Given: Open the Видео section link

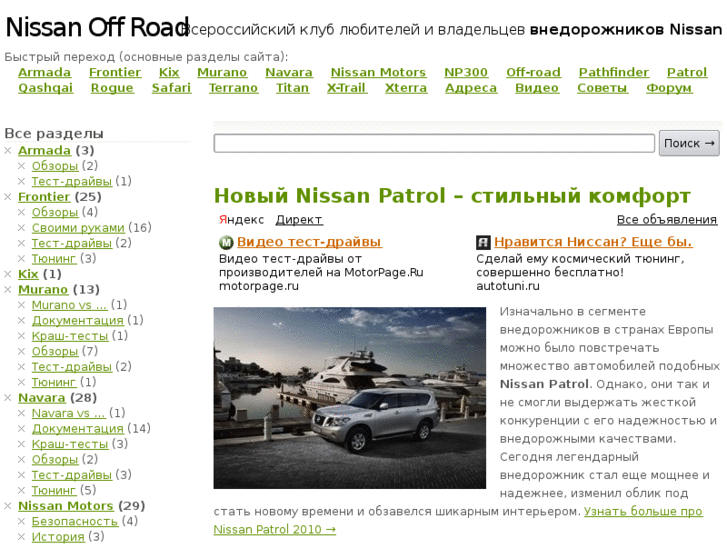Looking at the screenshot, I should point(537,88).
